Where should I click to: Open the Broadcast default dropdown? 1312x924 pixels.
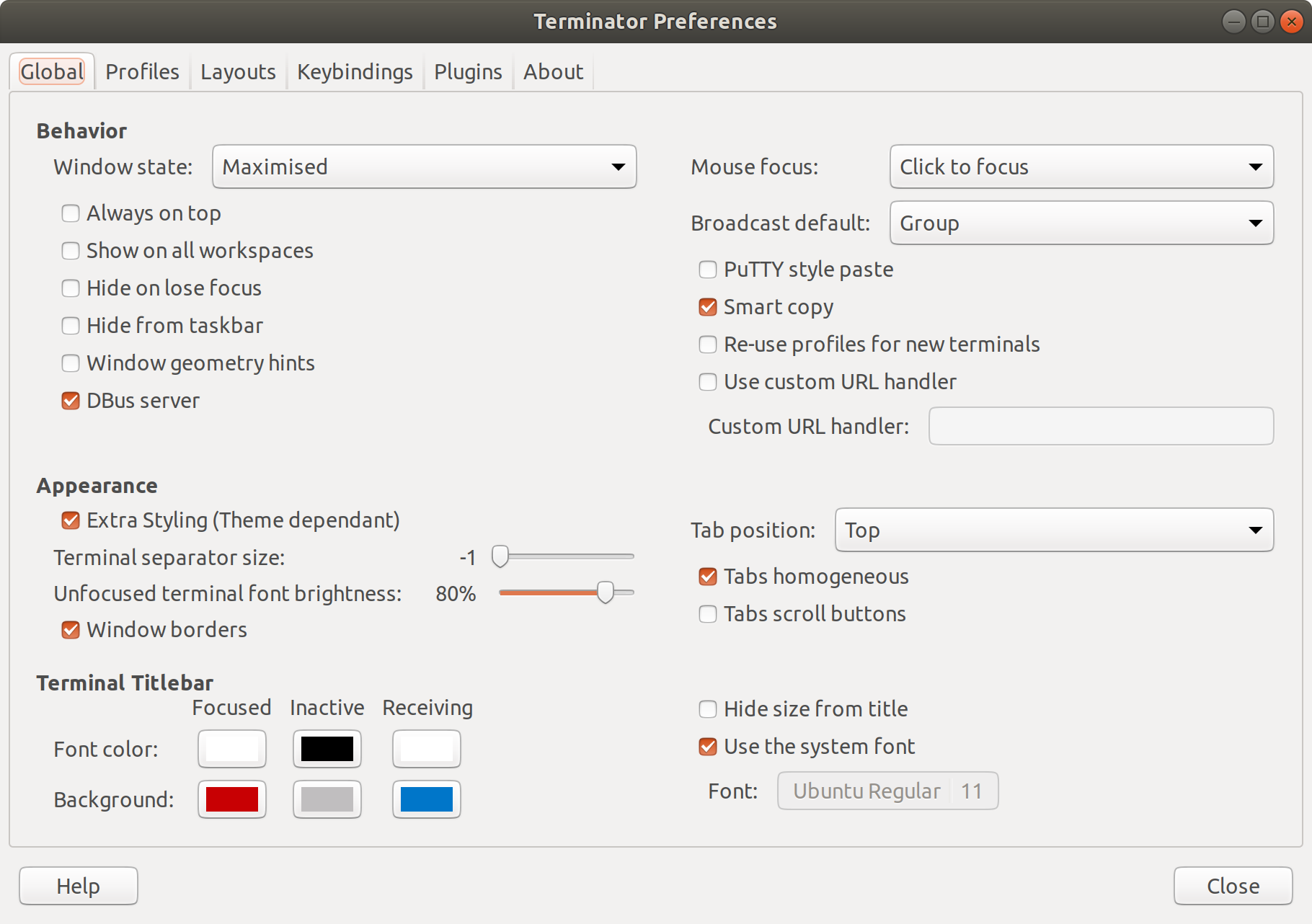(1081, 223)
